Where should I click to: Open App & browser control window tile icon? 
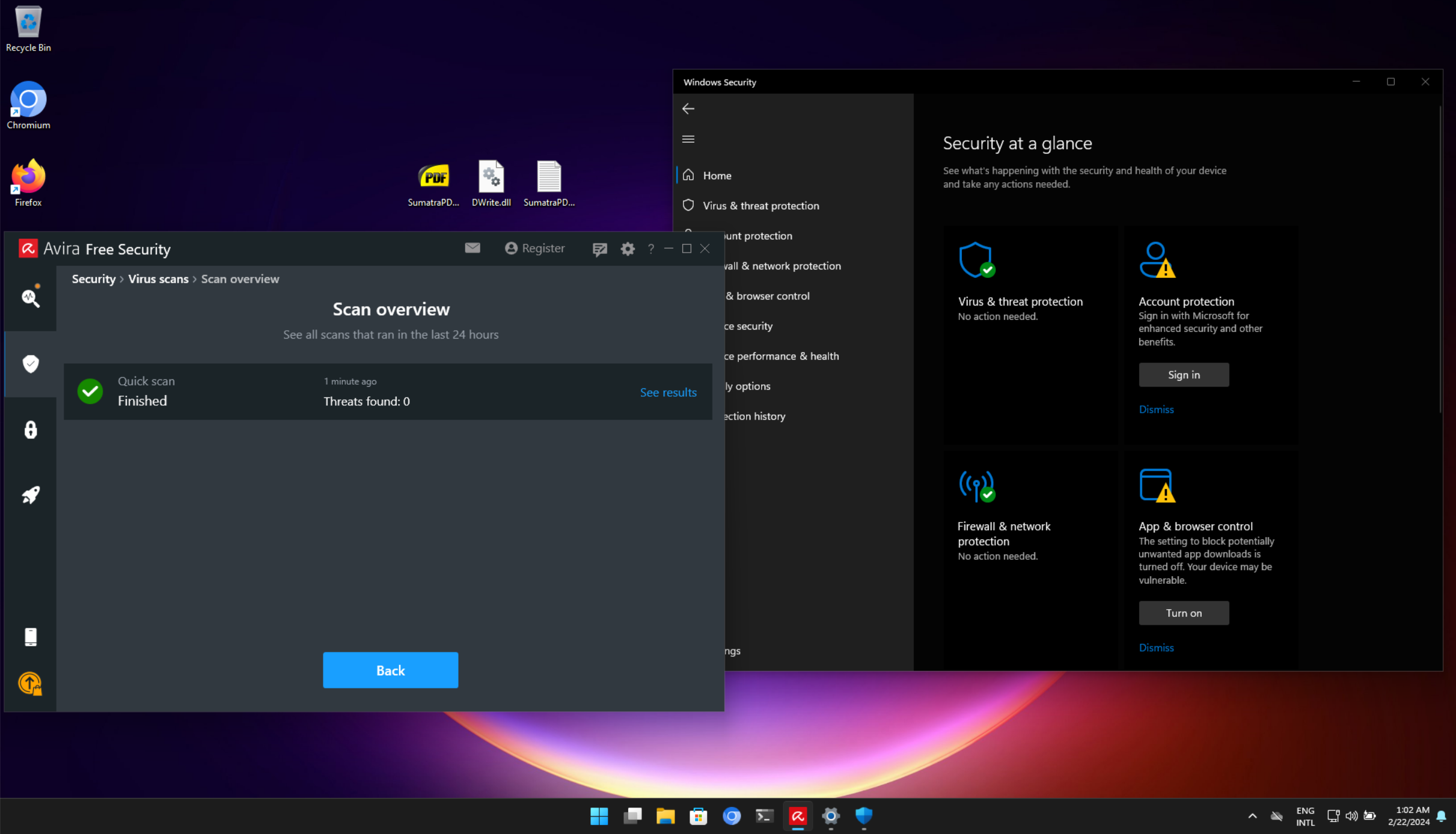tap(1157, 486)
